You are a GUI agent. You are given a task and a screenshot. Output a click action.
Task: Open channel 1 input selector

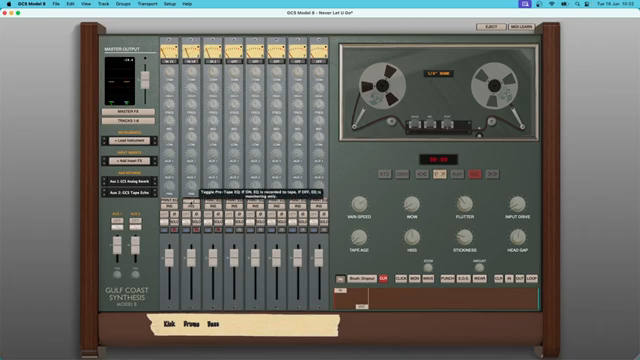(x=169, y=62)
